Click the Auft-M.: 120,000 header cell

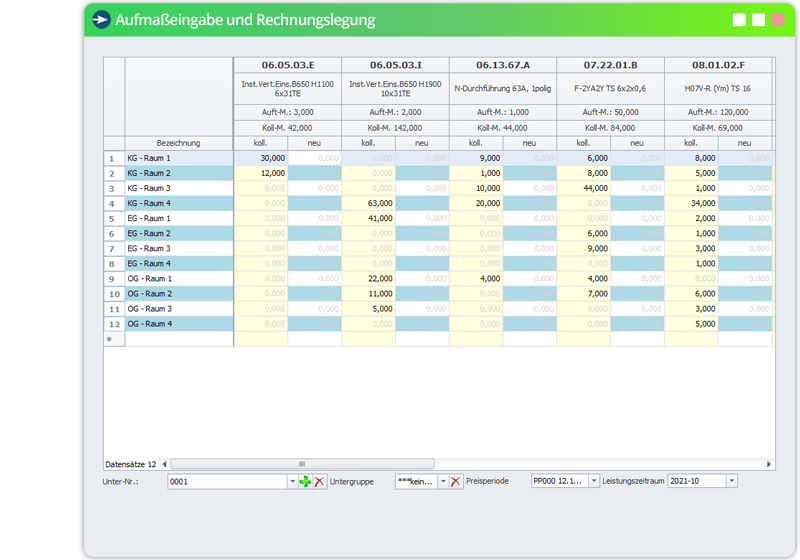[718, 112]
